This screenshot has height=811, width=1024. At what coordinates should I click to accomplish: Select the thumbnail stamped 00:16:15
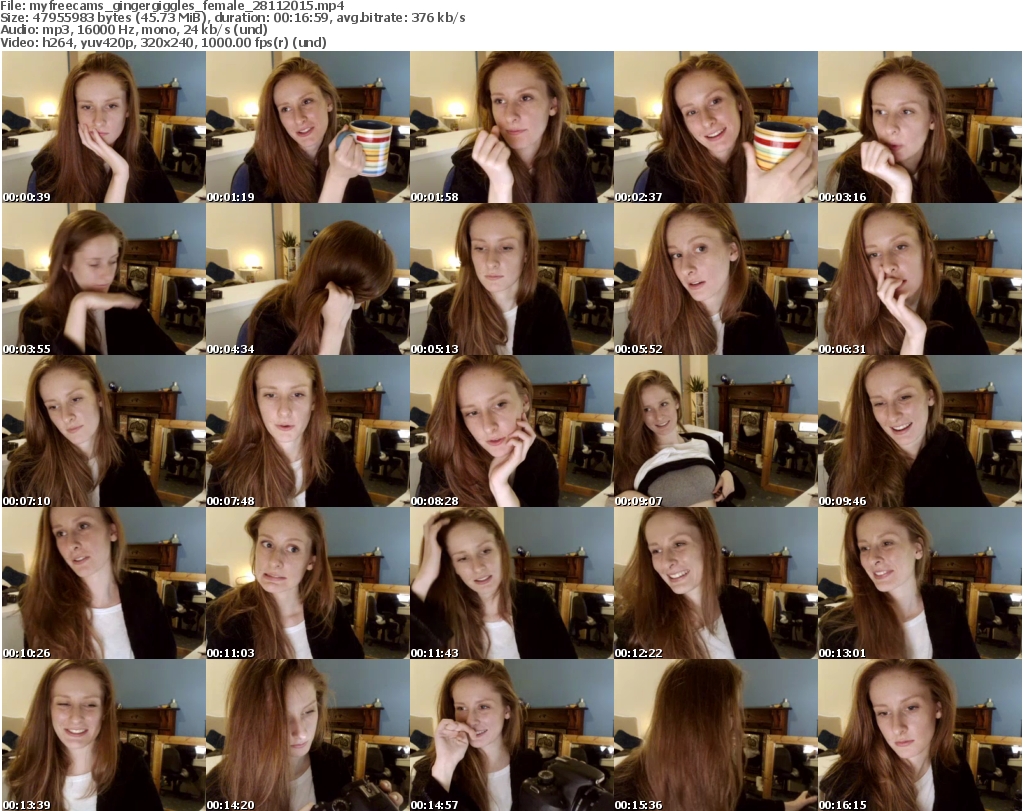[920, 735]
